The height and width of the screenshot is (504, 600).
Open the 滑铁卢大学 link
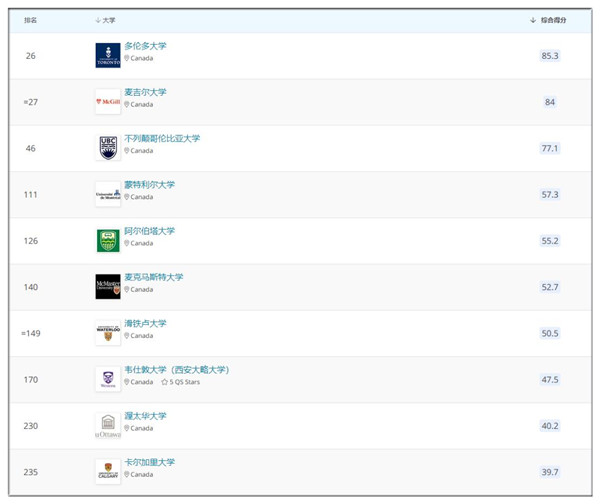tap(145, 323)
